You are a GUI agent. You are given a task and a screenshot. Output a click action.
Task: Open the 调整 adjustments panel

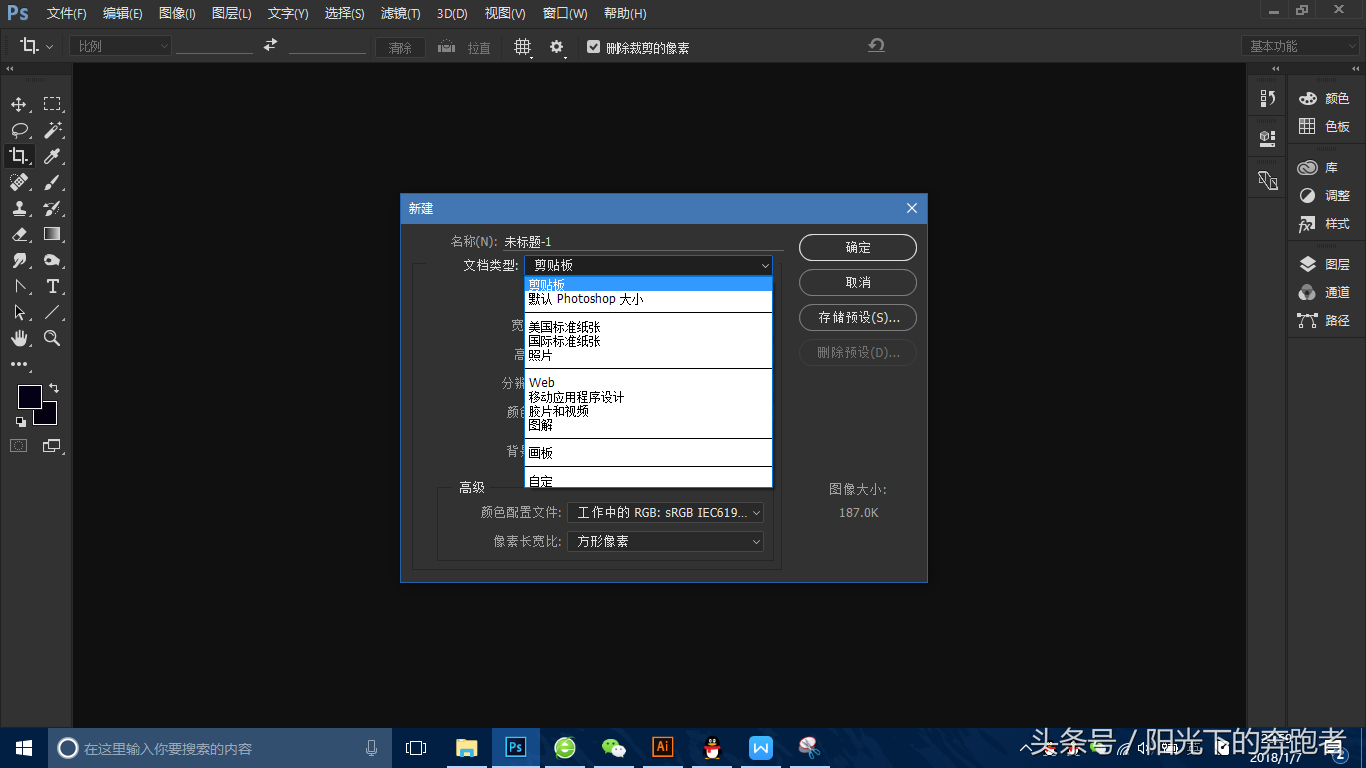1325,195
